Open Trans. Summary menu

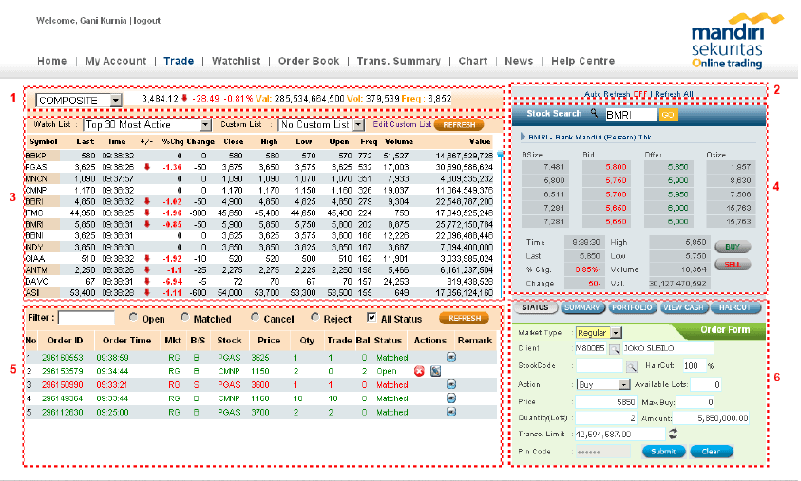click(x=398, y=61)
